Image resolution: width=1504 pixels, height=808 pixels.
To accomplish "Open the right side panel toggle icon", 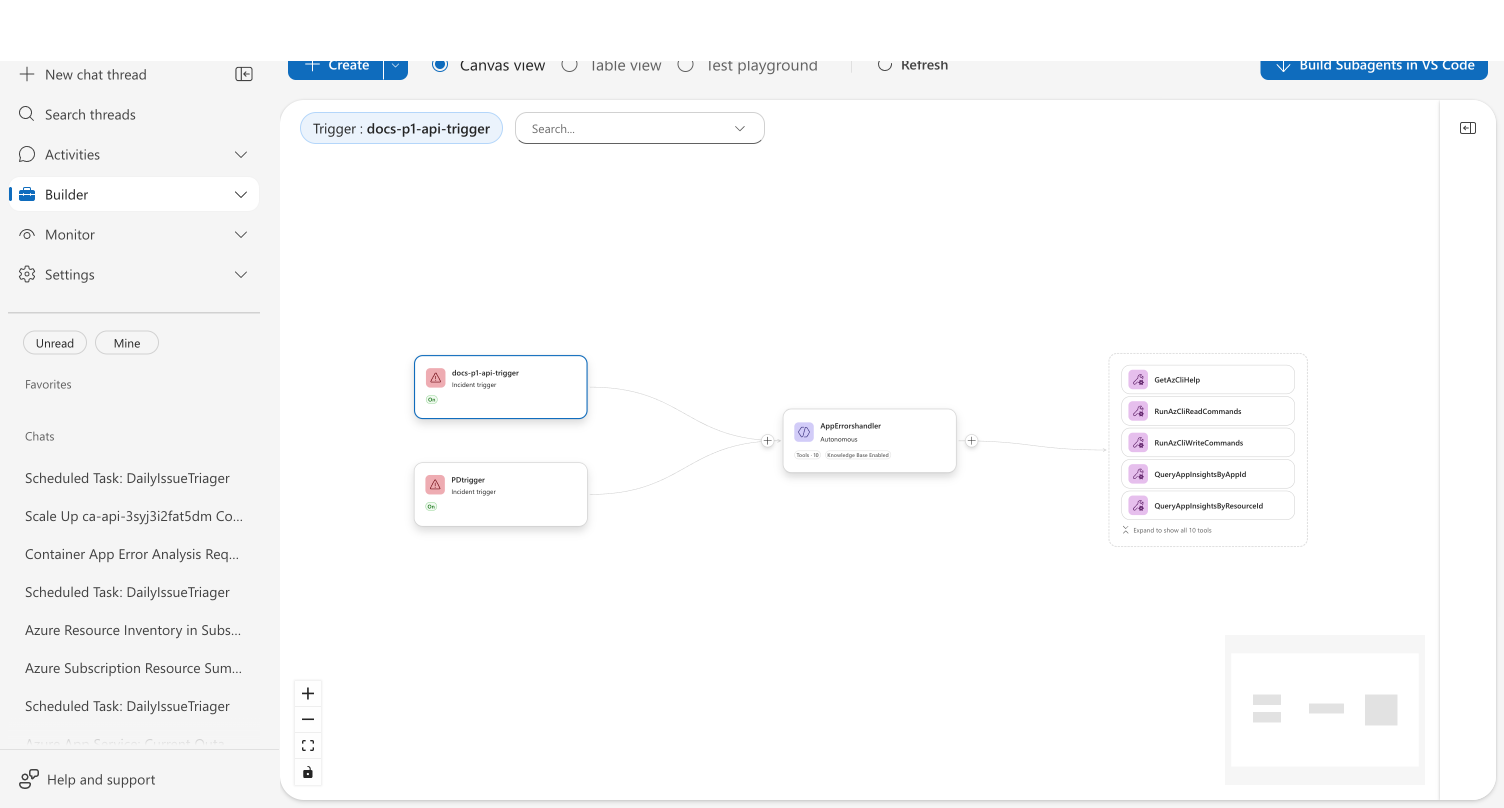I will [x=1468, y=128].
